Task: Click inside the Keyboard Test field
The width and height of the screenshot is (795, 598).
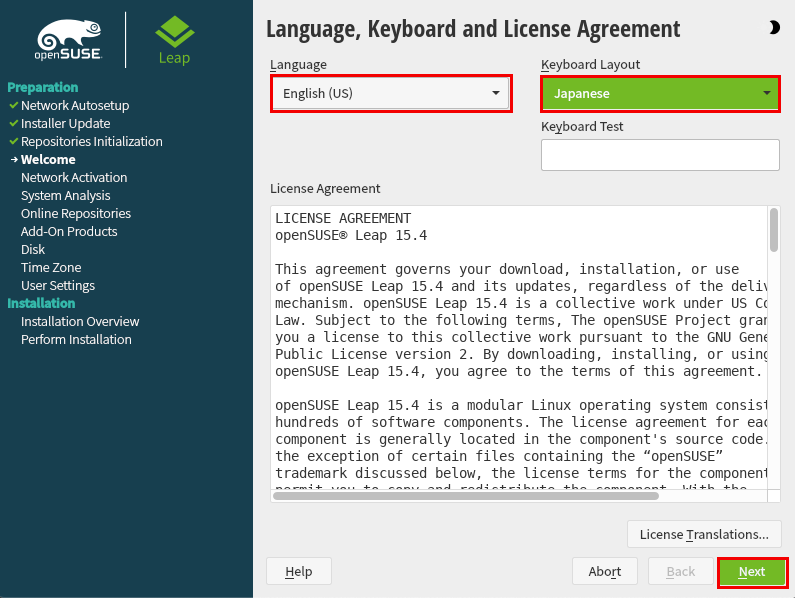Action: coord(660,155)
